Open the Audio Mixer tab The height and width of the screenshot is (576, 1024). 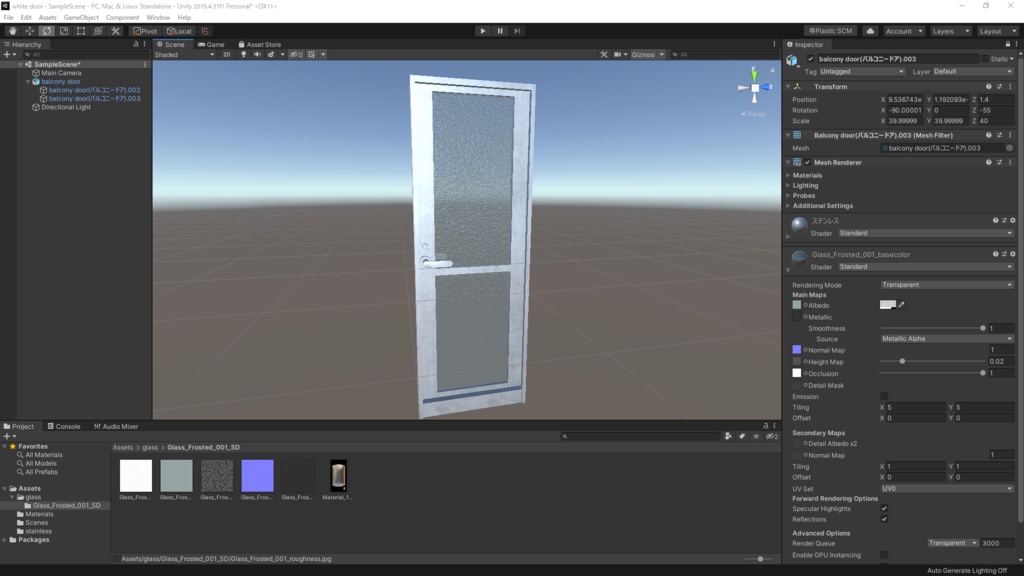pyautogui.click(x=116, y=426)
